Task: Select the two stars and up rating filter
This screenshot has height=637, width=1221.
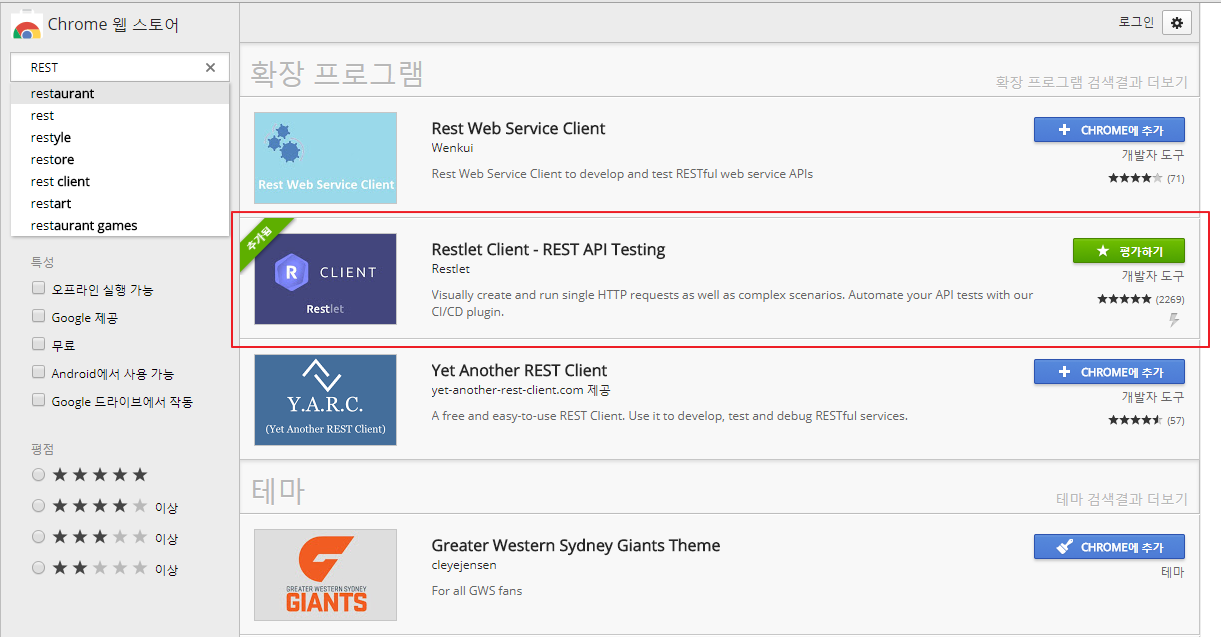Action: tap(39, 568)
